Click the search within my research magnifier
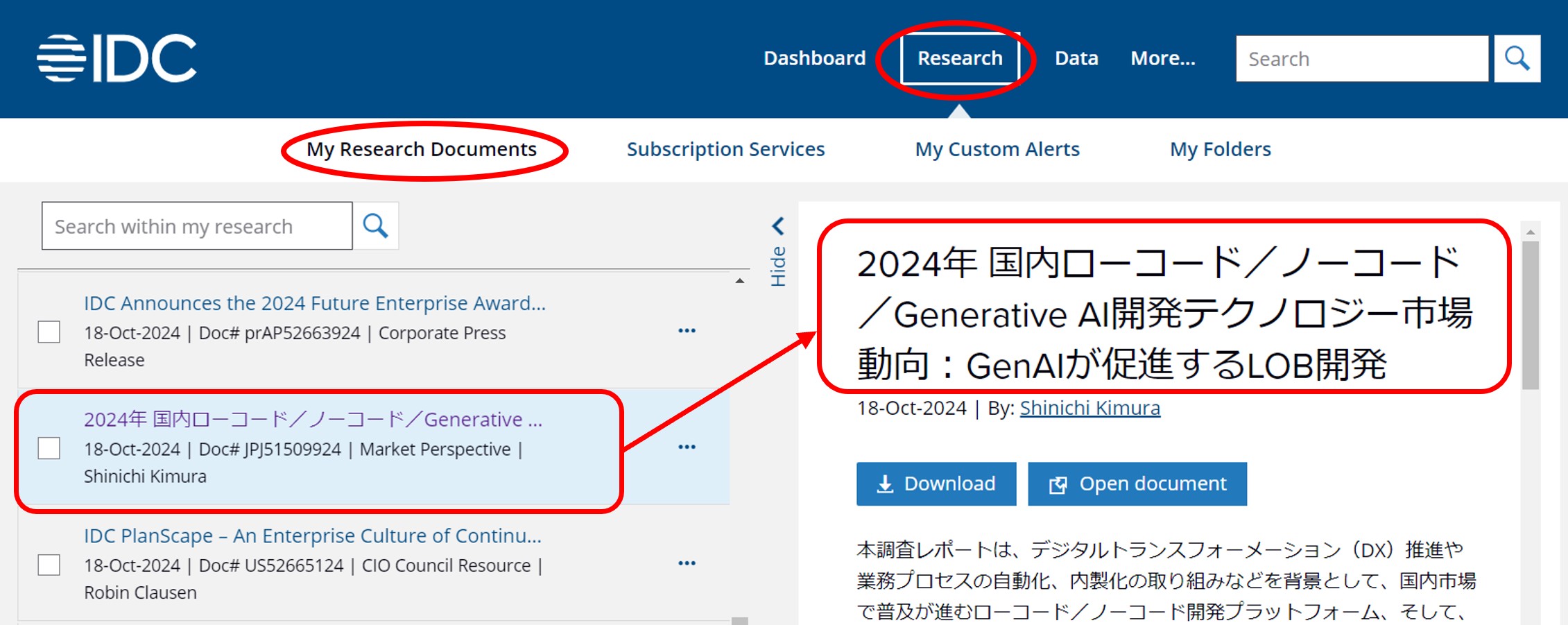Image resolution: width=1568 pixels, height=625 pixels. click(375, 225)
